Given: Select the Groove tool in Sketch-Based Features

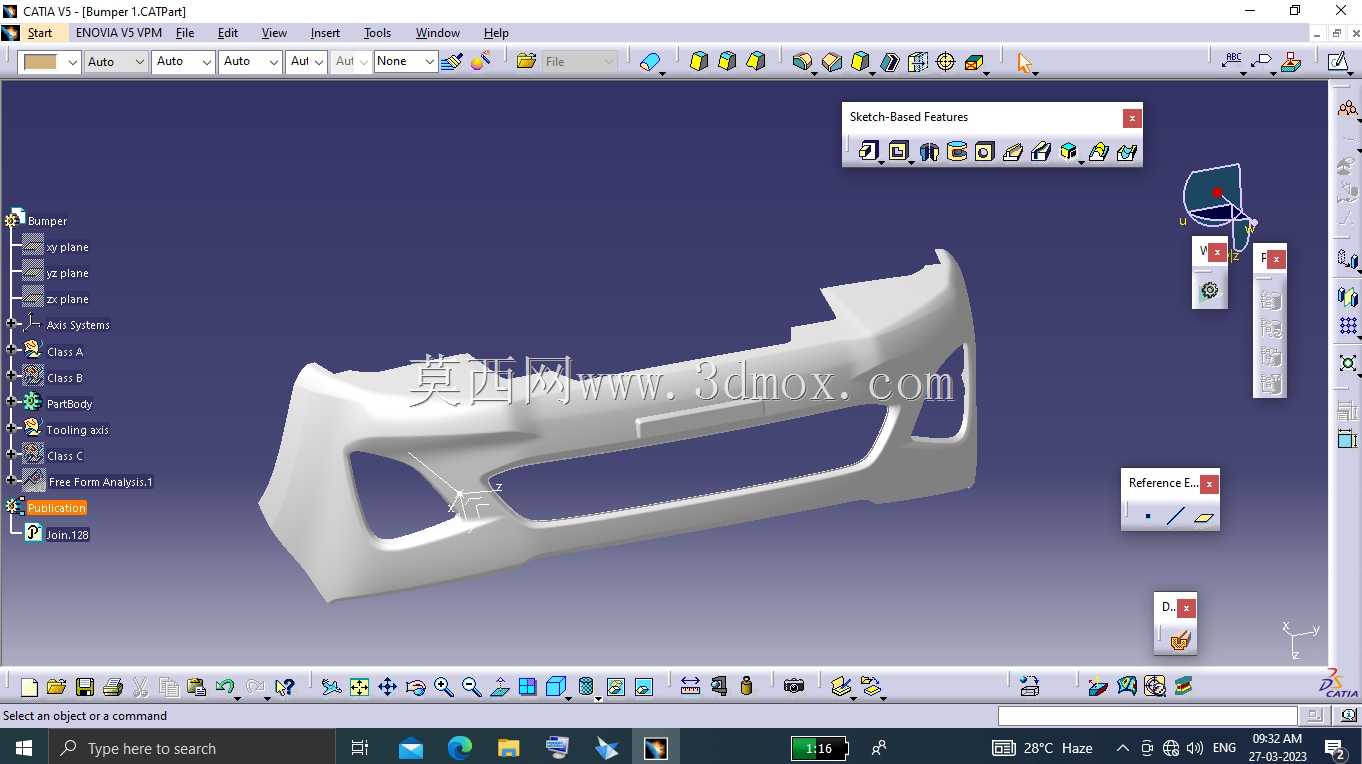Looking at the screenshot, I should 957,152.
